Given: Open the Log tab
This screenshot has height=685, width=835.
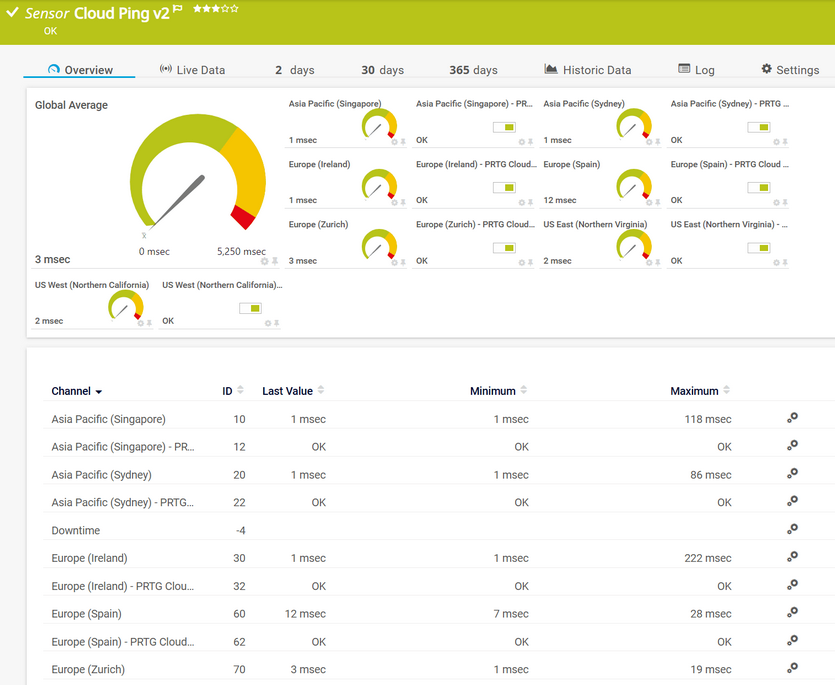Looking at the screenshot, I should tap(696, 70).
